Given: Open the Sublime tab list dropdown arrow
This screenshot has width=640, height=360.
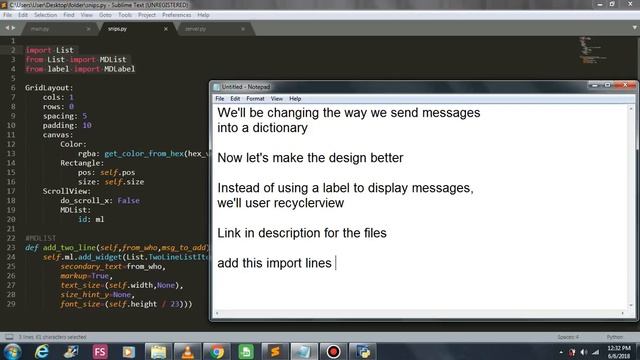Looking at the screenshot, I should (x=634, y=28).
